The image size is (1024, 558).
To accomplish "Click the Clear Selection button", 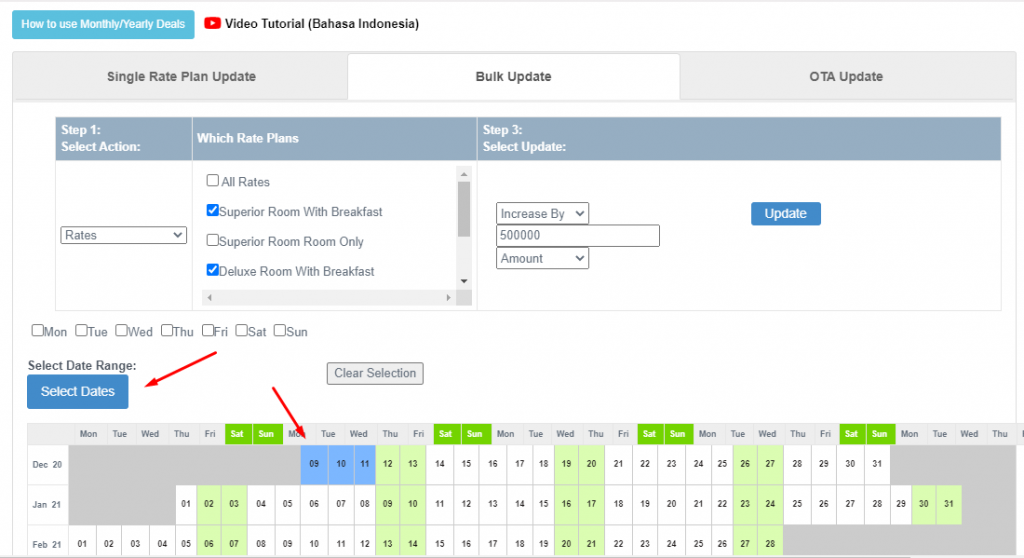I will 375,373.
